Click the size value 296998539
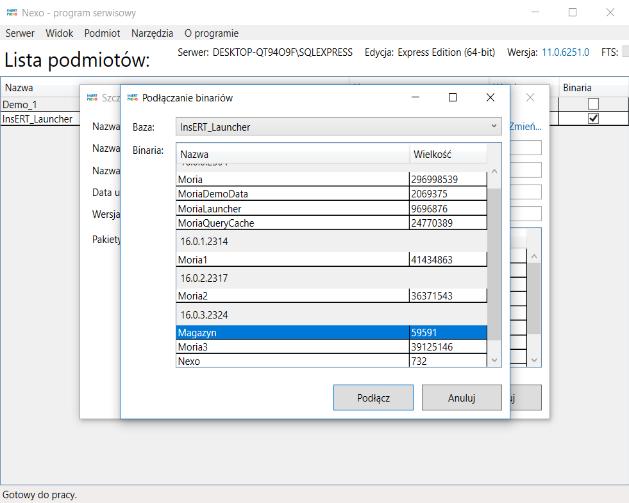 click(x=434, y=179)
